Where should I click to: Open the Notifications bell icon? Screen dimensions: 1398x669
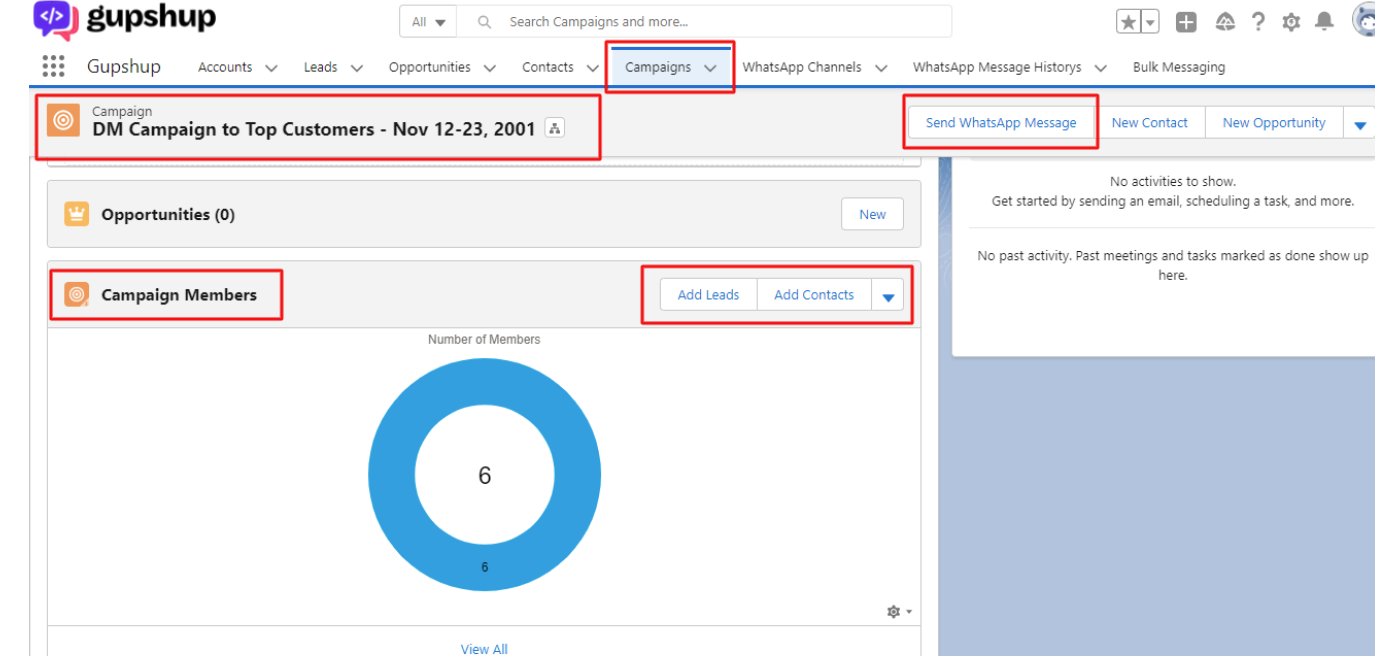[x=1324, y=22]
